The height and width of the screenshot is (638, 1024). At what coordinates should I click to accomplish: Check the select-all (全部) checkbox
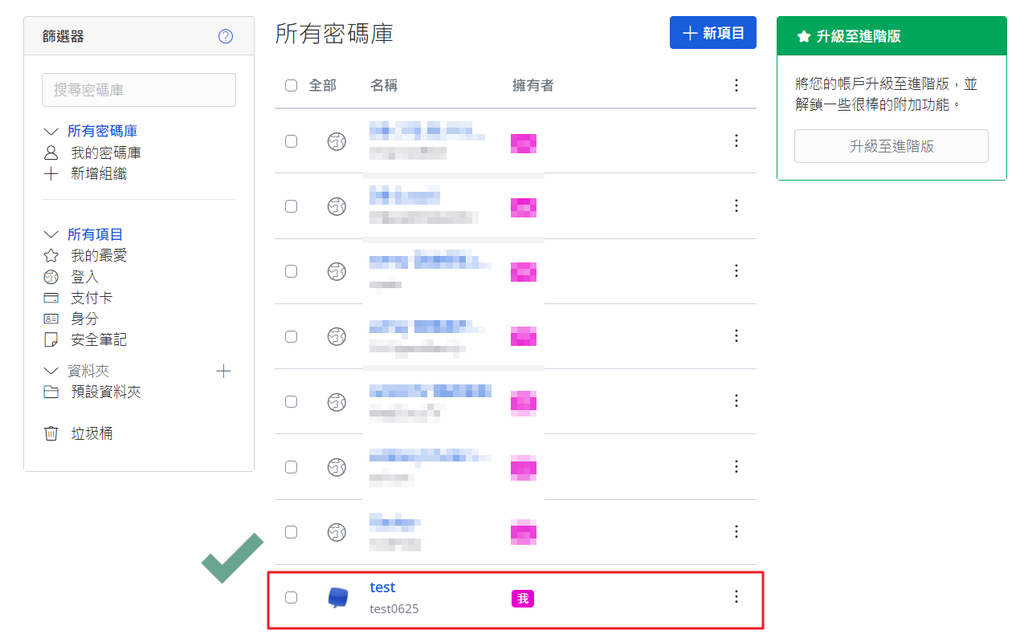click(291, 86)
